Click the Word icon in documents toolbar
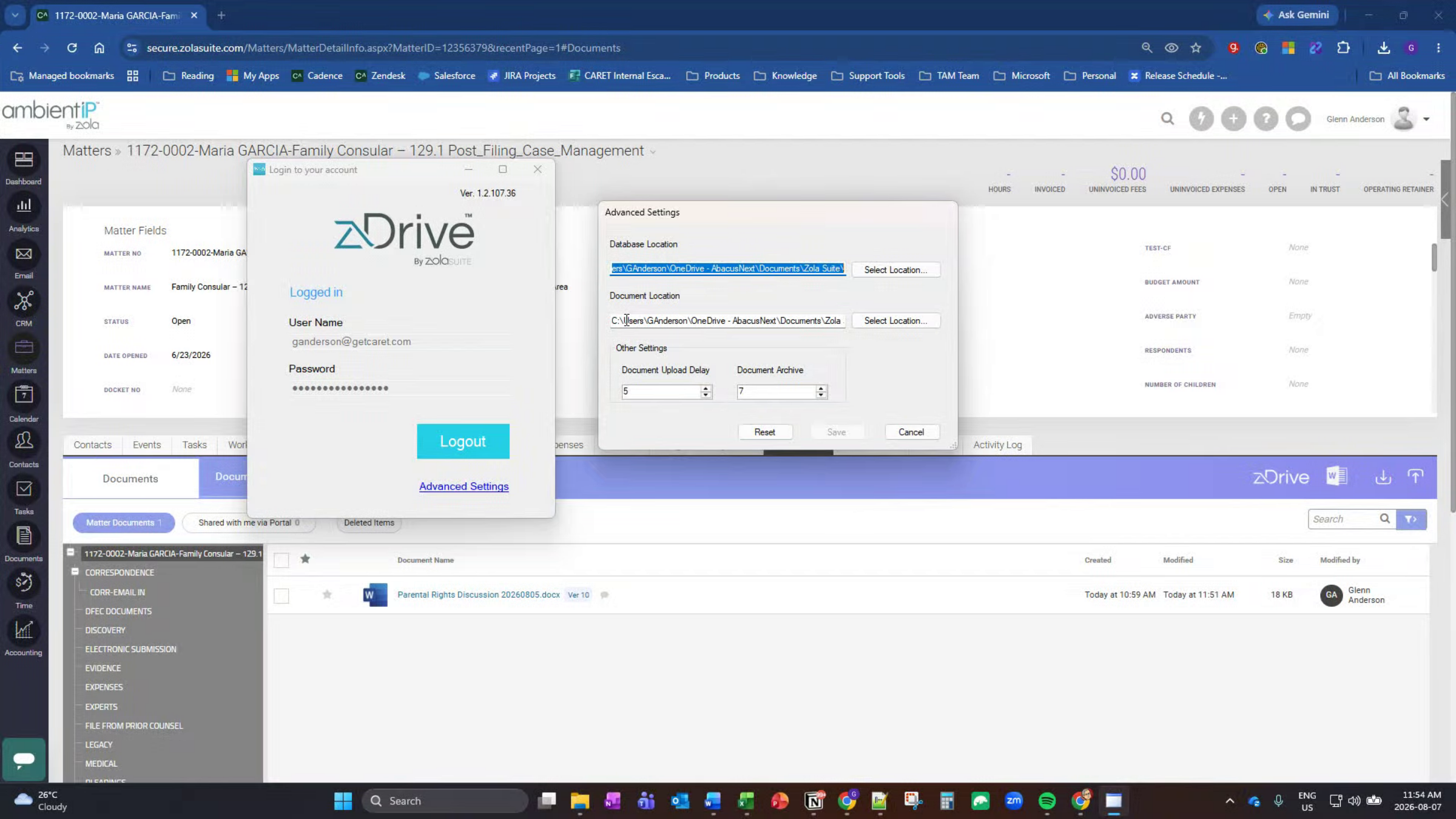Image resolution: width=1456 pixels, height=819 pixels. (x=1337, y=476)
